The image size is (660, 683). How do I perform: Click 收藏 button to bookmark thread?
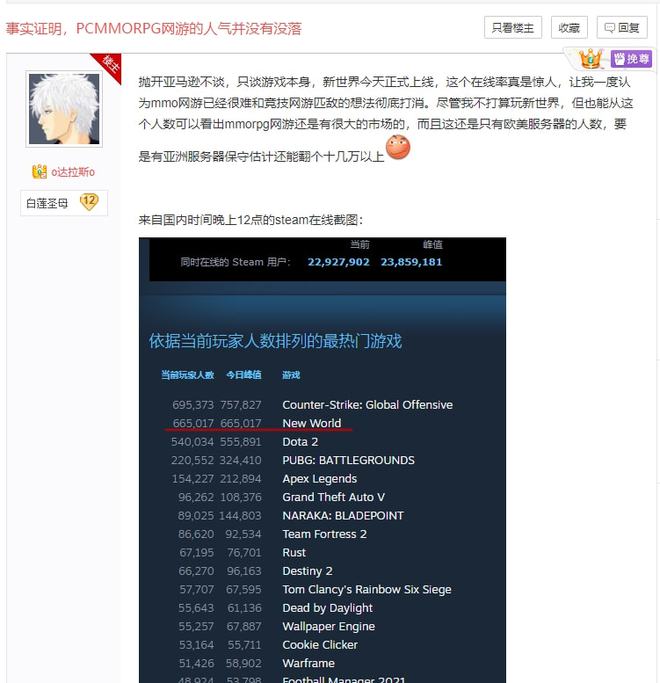(x=569, y=28)
